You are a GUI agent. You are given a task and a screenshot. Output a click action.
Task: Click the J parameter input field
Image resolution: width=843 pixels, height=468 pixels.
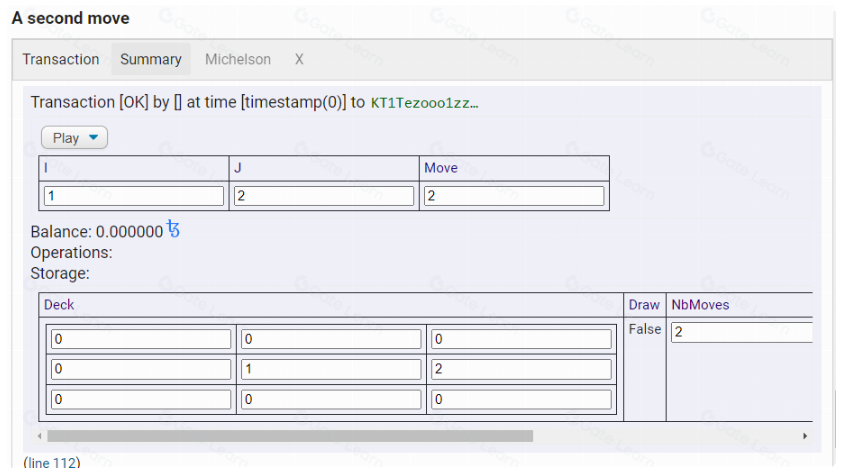point(324,196)
